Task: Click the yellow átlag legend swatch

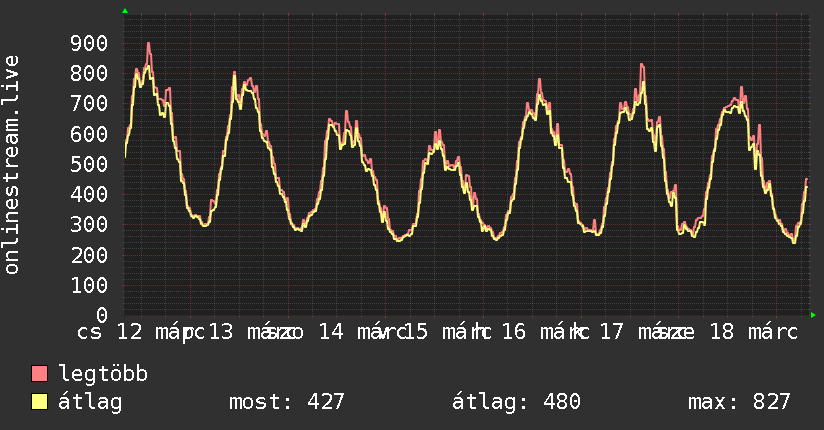Action: click(39, 402)
